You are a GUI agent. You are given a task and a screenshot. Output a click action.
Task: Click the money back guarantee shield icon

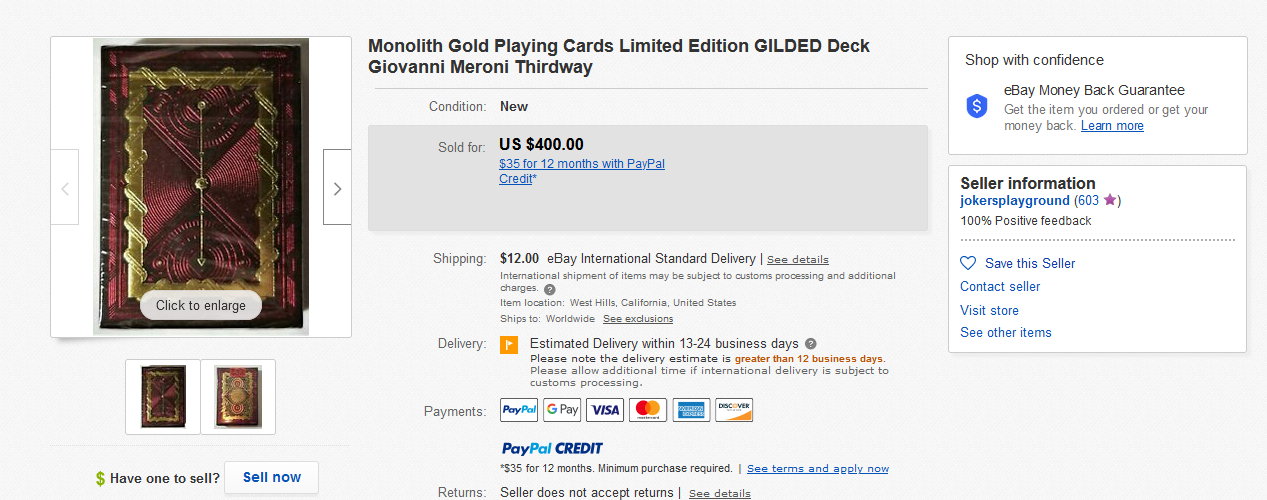tap(977, 106)
